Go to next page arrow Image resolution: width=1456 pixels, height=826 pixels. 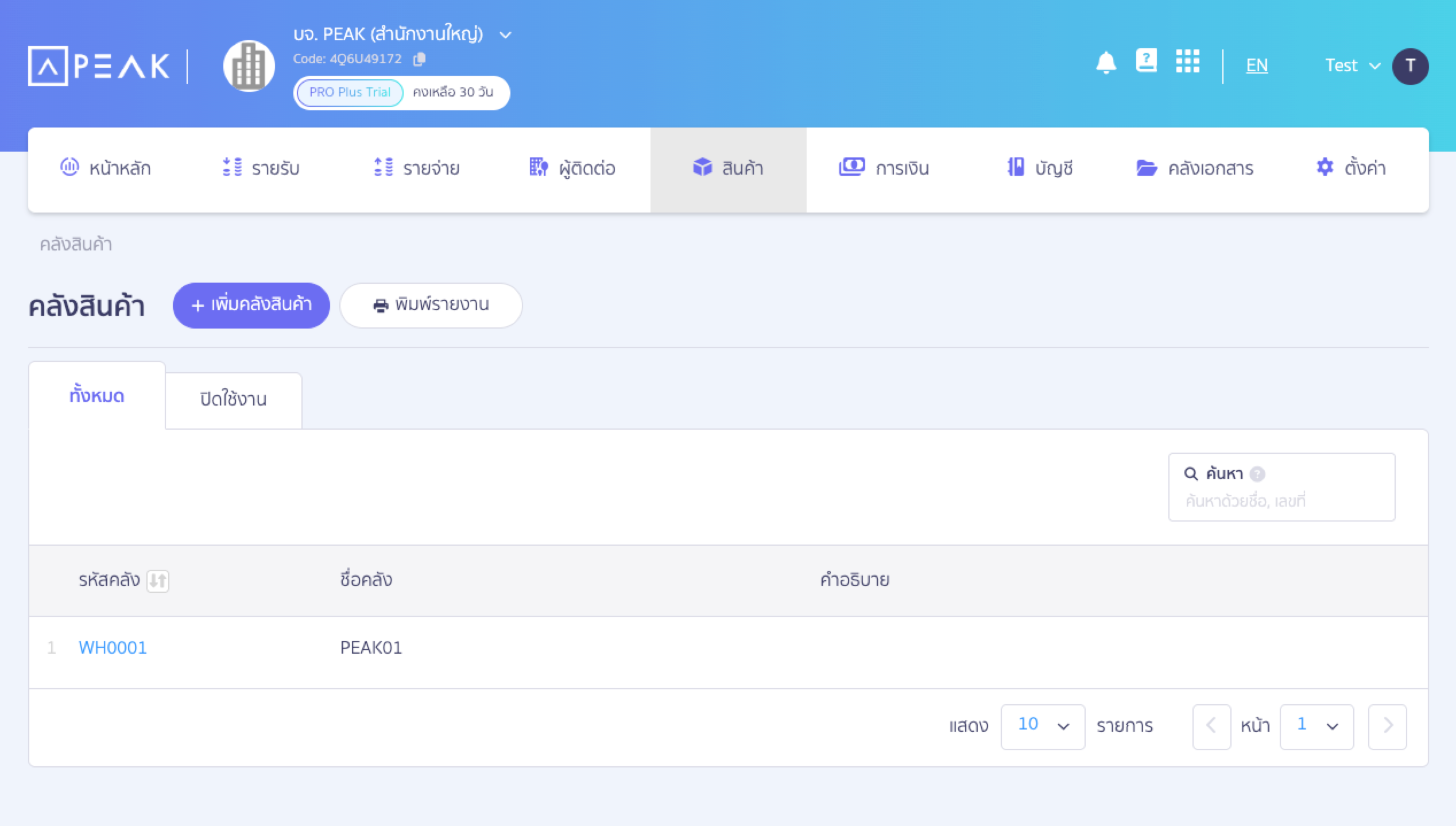pos(1387,726)
